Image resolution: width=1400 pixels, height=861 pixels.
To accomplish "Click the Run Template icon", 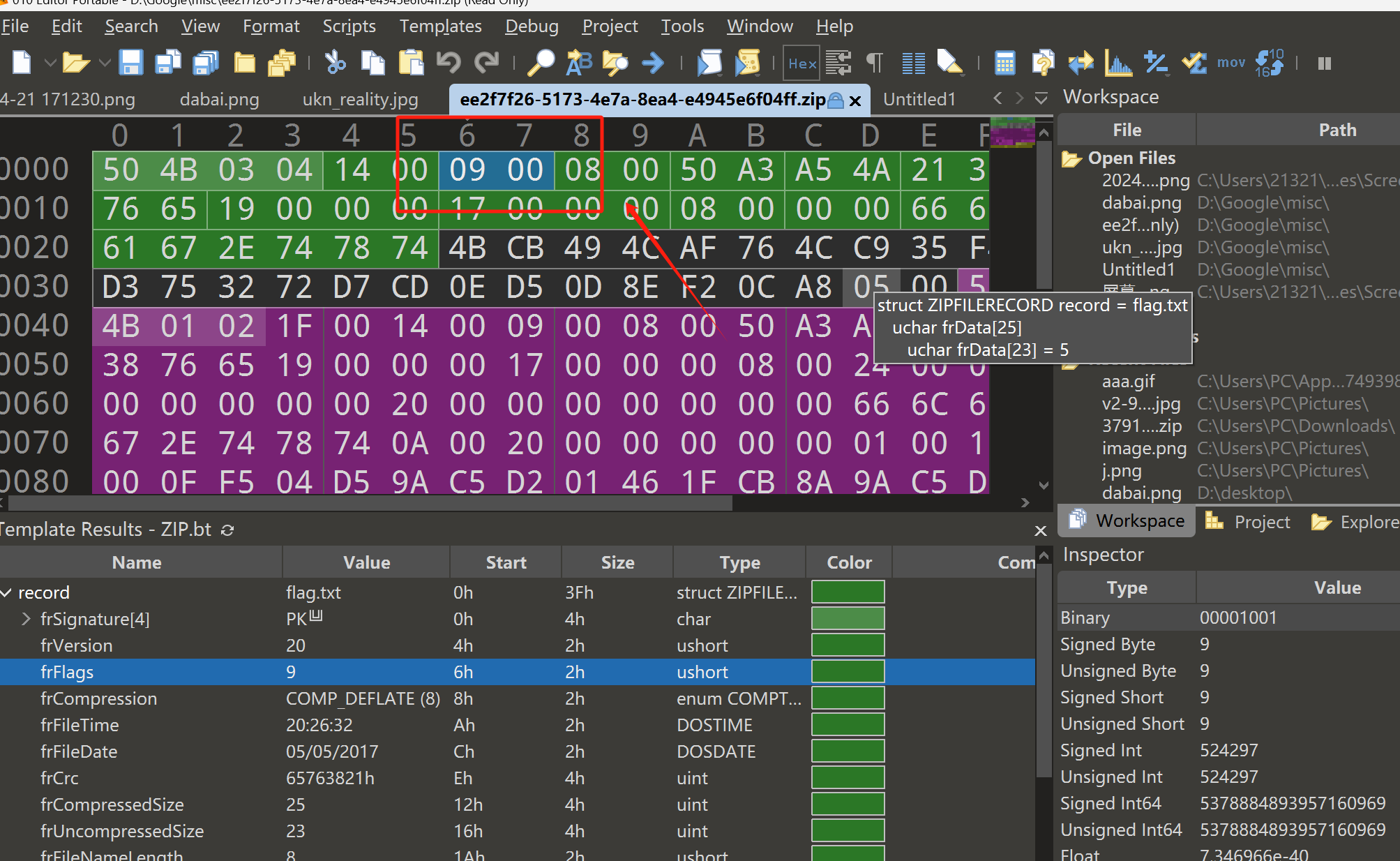I will tap(748, 63).
